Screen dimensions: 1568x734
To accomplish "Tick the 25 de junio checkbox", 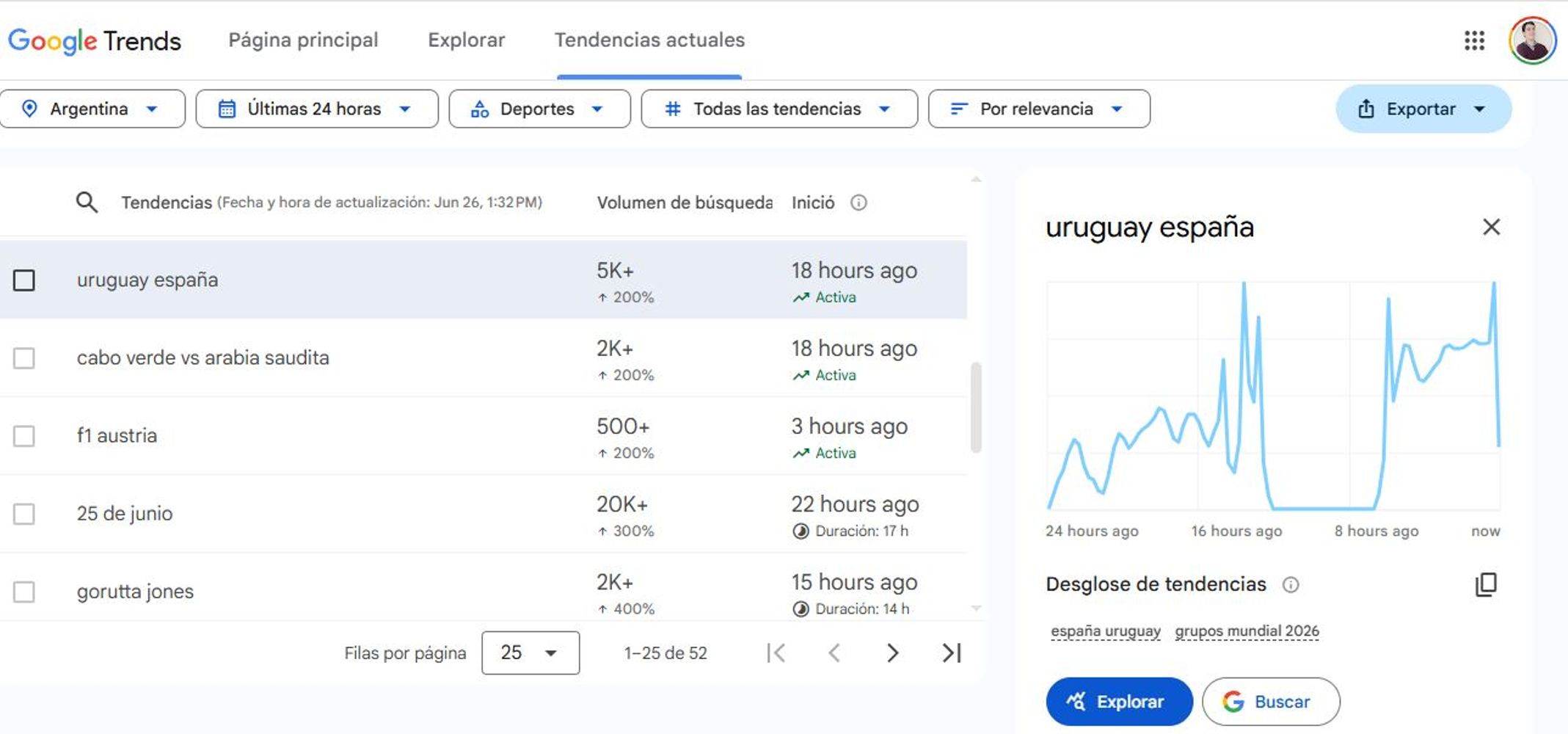I will click(24, 513).
